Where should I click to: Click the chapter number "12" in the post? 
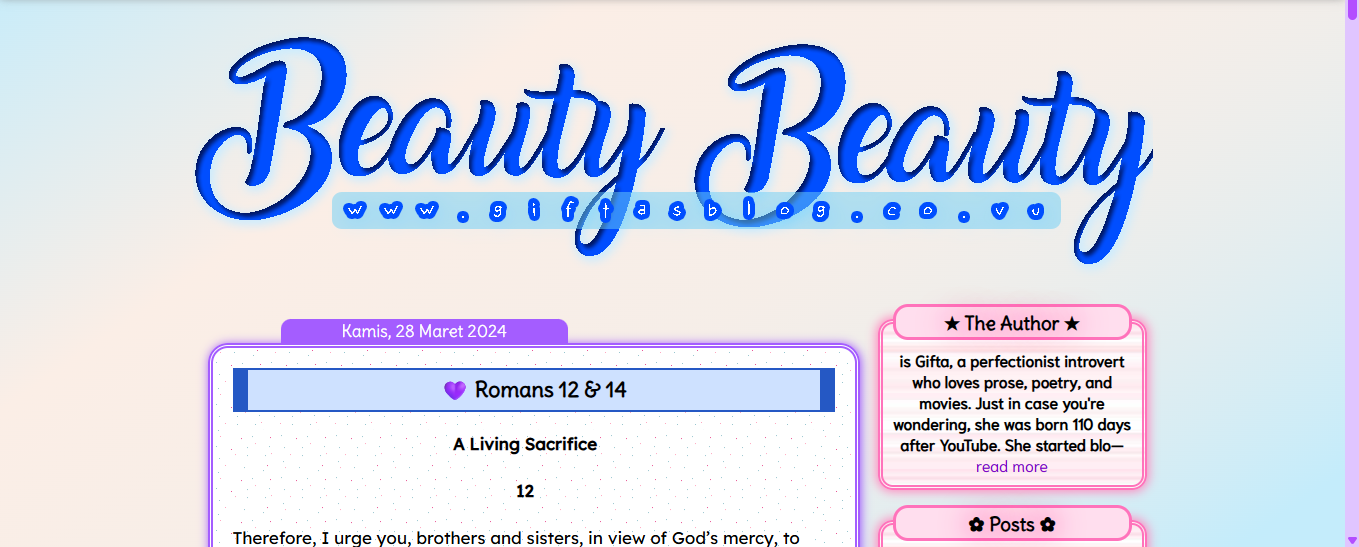click(x=525, y=491)
